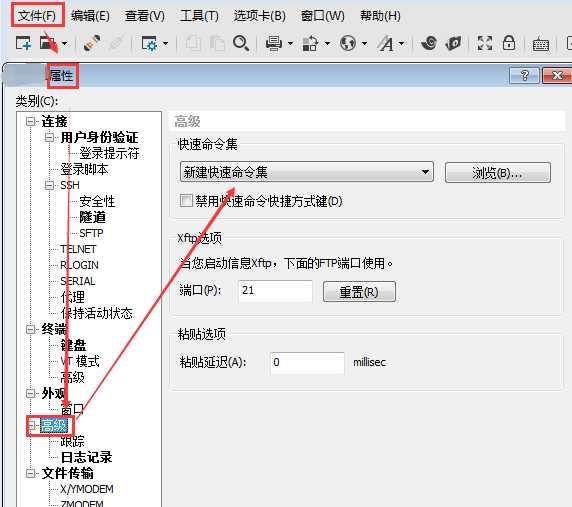Click the Lock screen padlock icon
The height and width of the screenshot is (507, 572).
[509, 43]
